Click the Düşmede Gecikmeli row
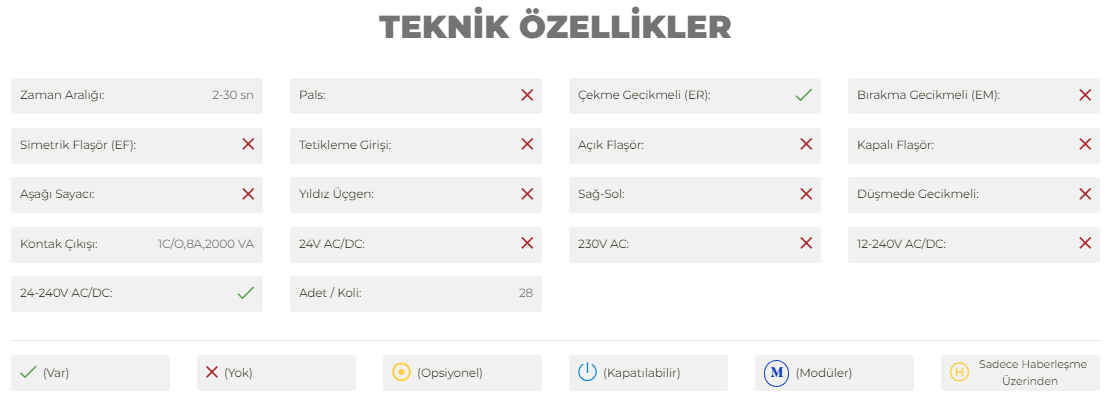Viewport: 1107px width, 400px height. [x=974, y=195]
